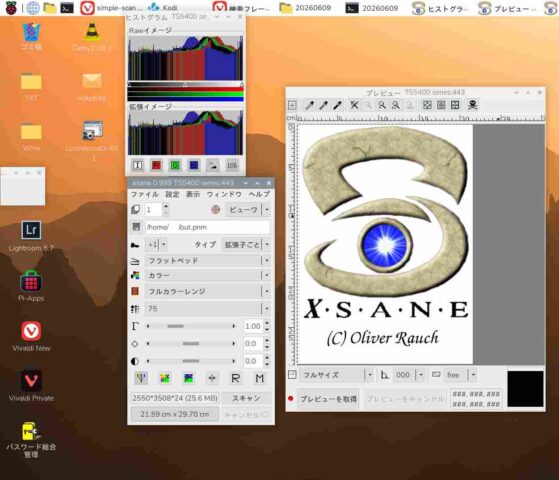Open the aspect ratio free dropdown
The width and height of the screenshot is (559, 480).
pos(460,375)
